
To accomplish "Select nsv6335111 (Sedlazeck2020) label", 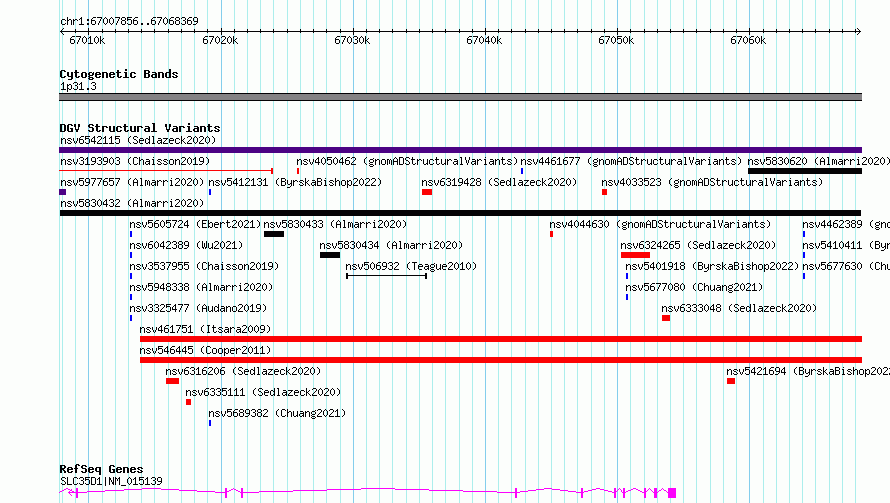I will click(x=263, y=392).
